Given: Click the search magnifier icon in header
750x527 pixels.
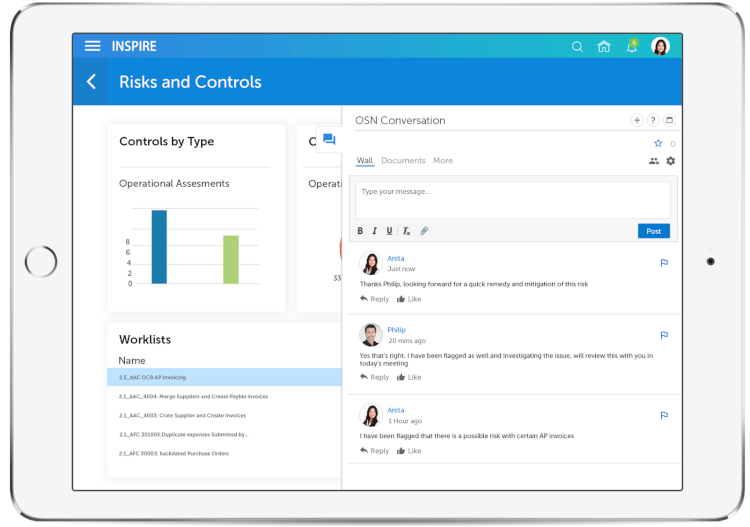Looking at the screenshot, I should 577,46.
